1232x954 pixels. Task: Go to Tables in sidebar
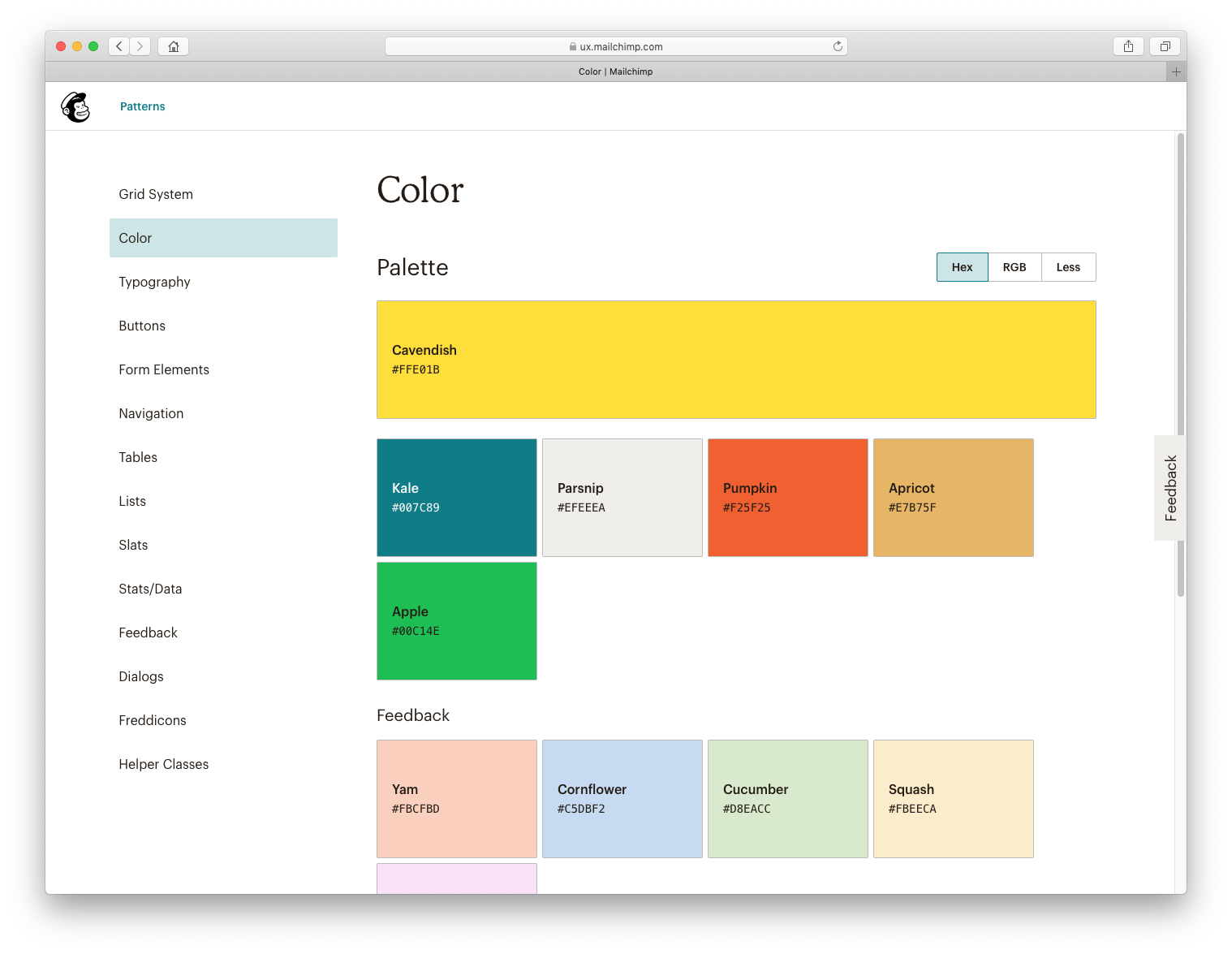coord(223,457)
